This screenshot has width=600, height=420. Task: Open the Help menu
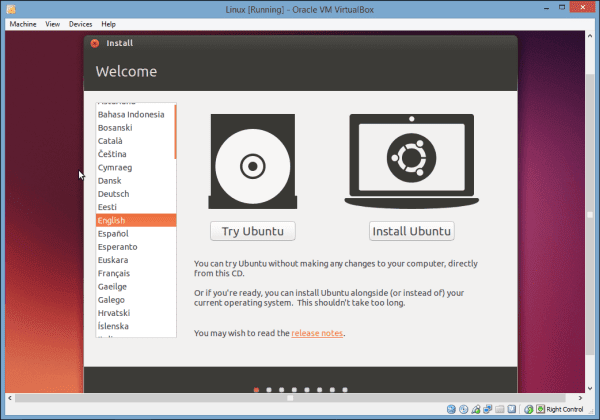click(108, 24)
